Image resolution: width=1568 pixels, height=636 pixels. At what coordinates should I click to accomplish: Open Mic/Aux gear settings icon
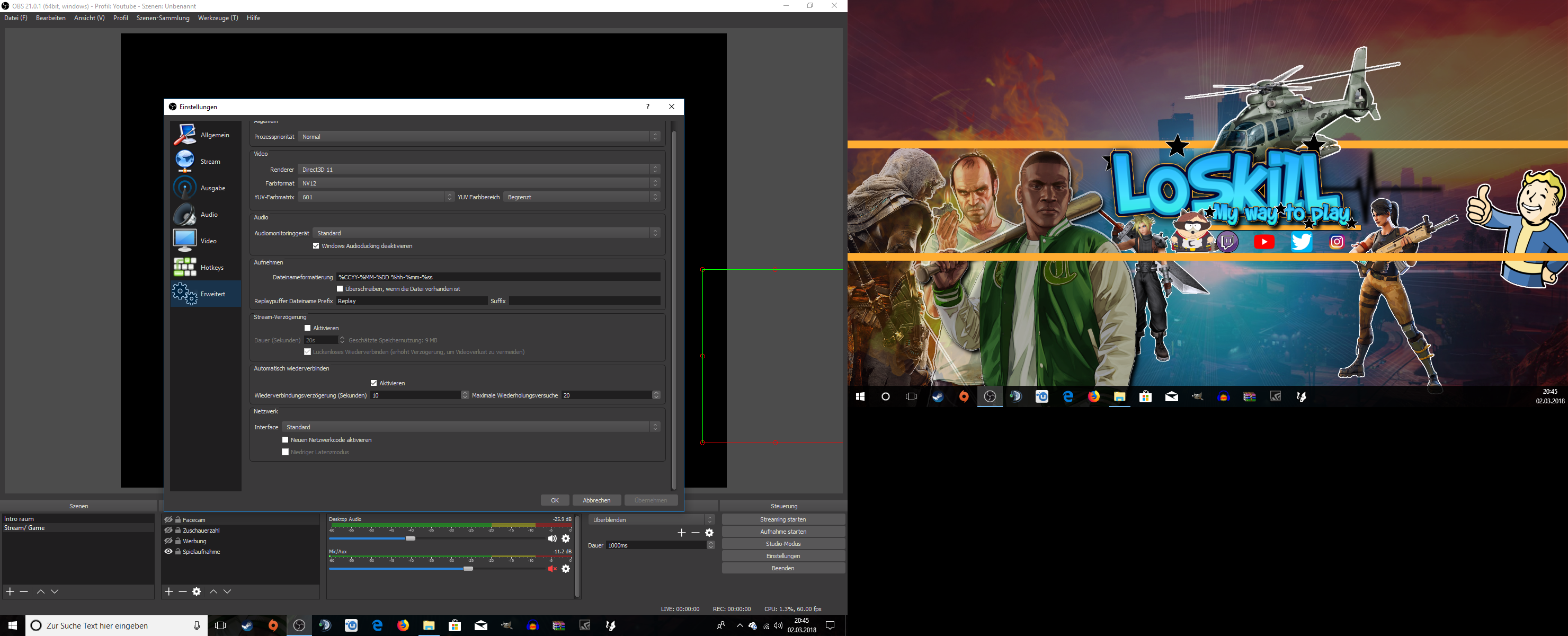[x=566, y=569]
